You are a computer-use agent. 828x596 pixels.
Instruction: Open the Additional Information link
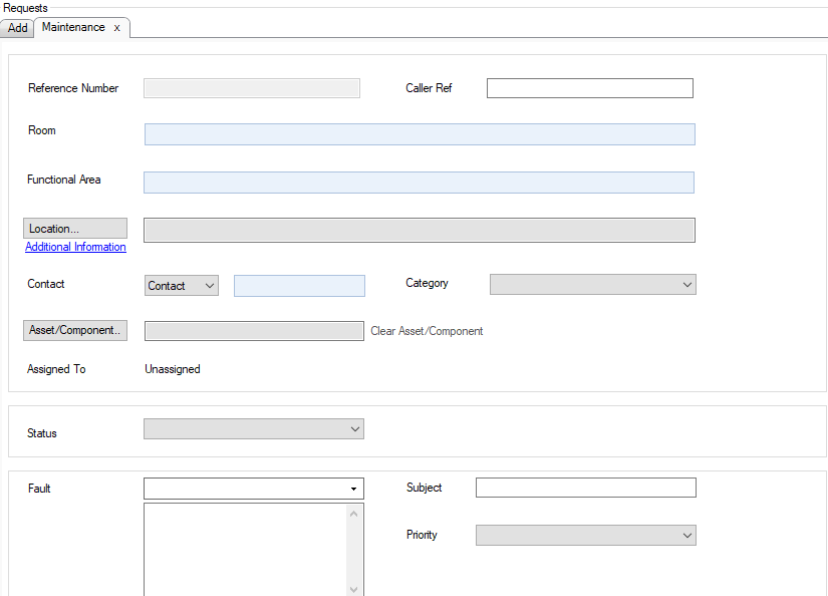pos(76,247)
